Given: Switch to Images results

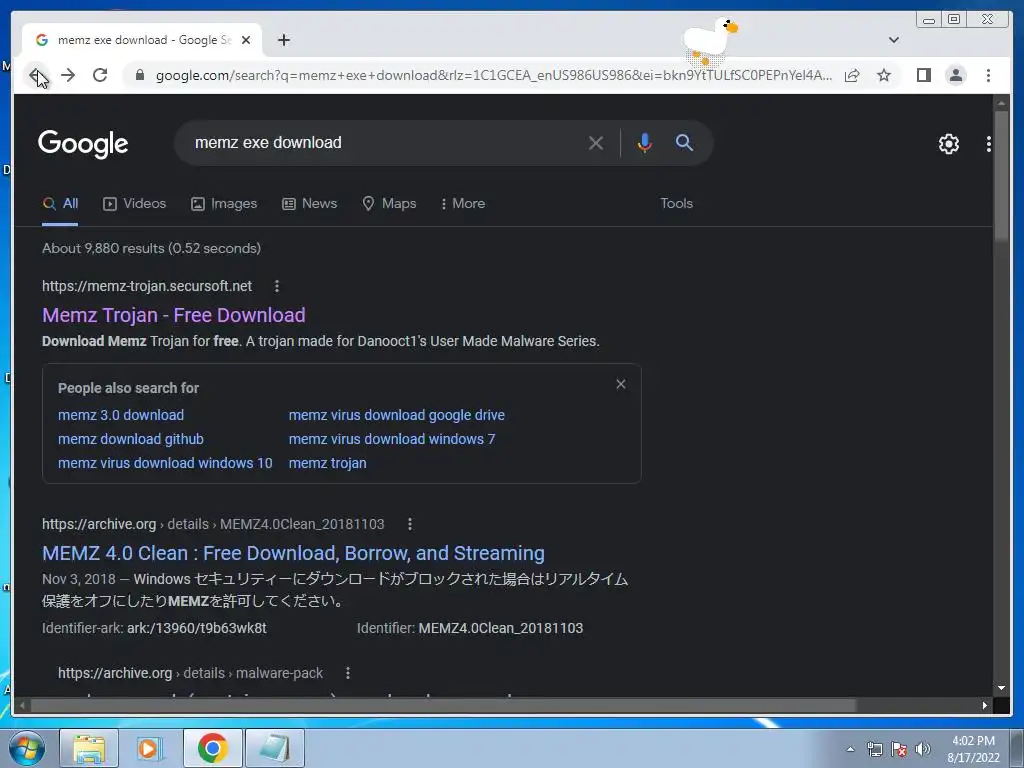Looking at the screenshot, I should pos(224,204).
